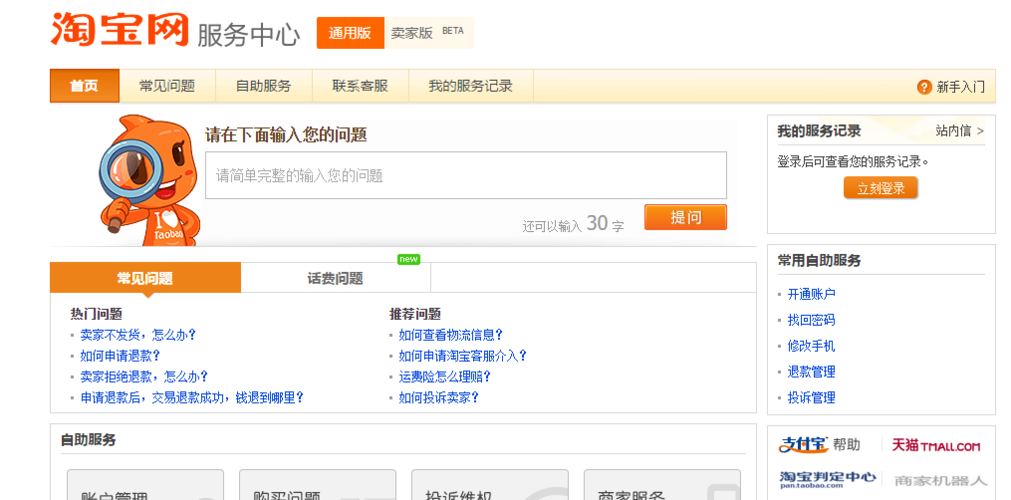Viewport: 1011px width, 500px height.
Task: Open the 找回密码 self-service link
Action: pos(811,320)
